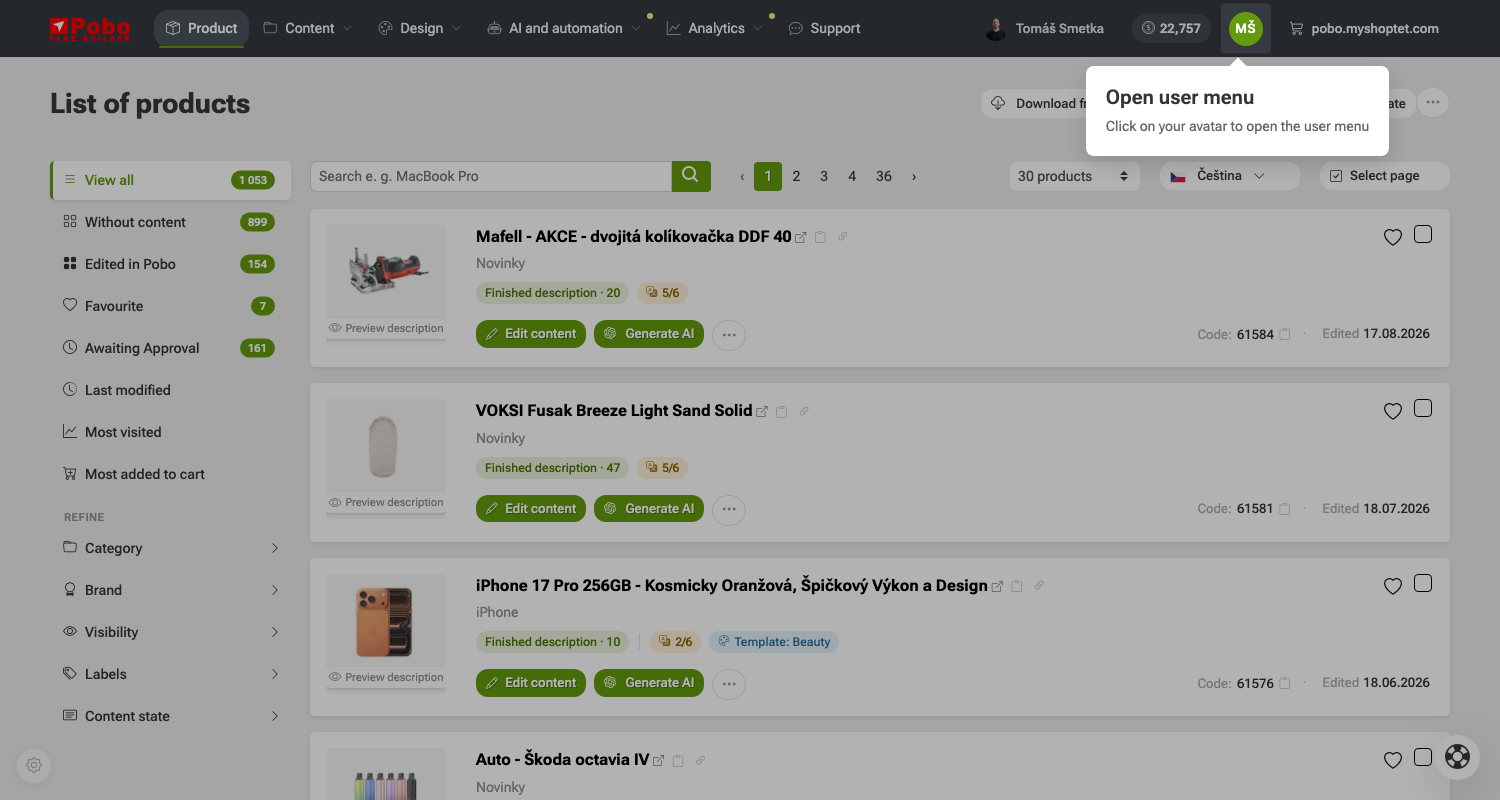
Task: Open the Čeština language dropdown
Action: [1230, 176]
